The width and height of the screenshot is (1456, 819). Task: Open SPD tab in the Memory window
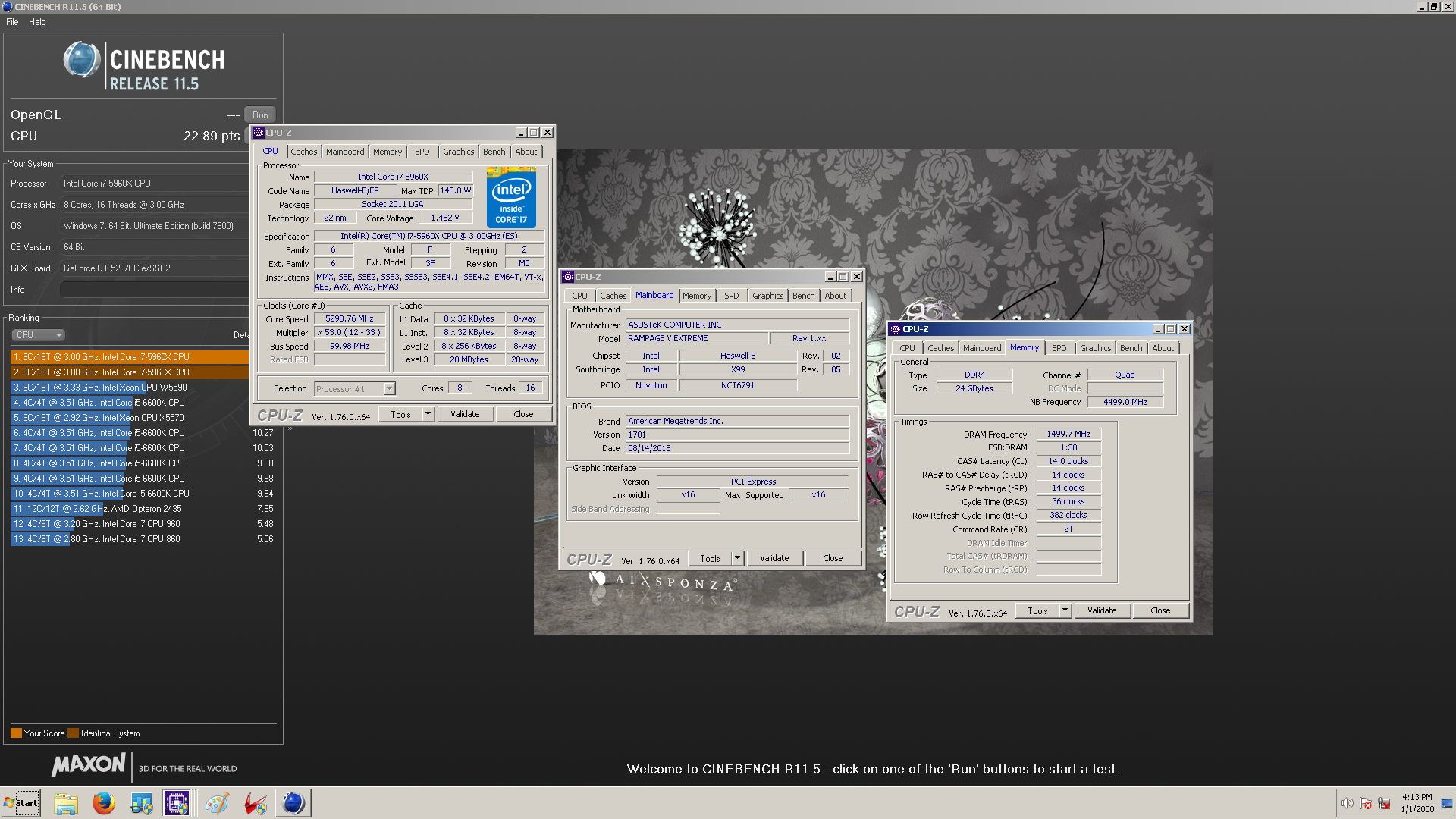click(1059, 348)
